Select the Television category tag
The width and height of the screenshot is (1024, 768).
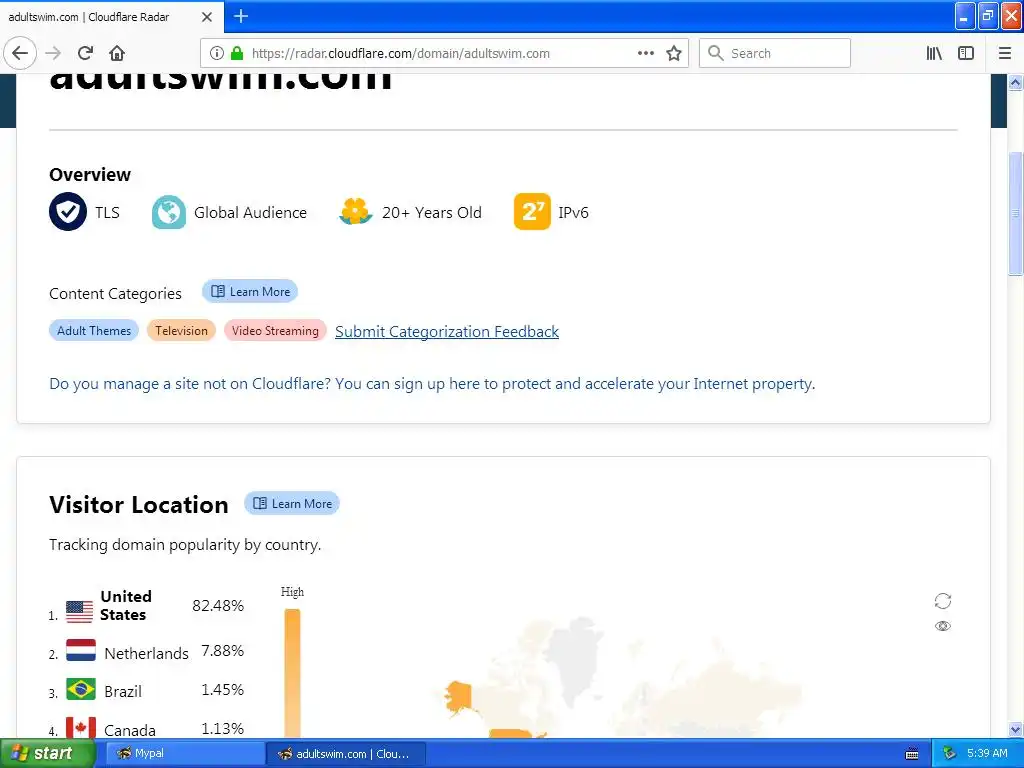[x=181, y=330]
